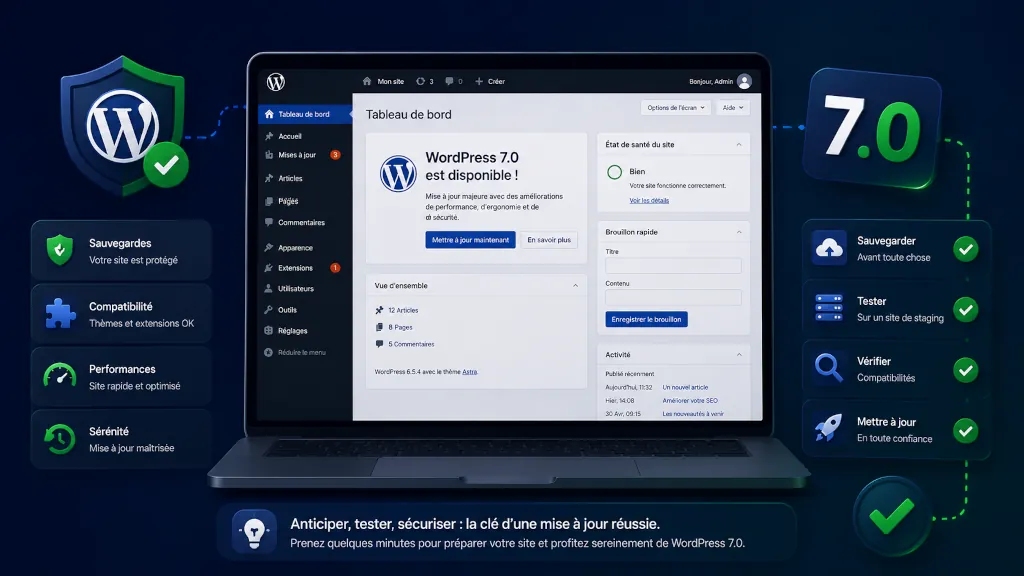
Task: Click the Outils wrench icon
Action: tap(269, 310)
